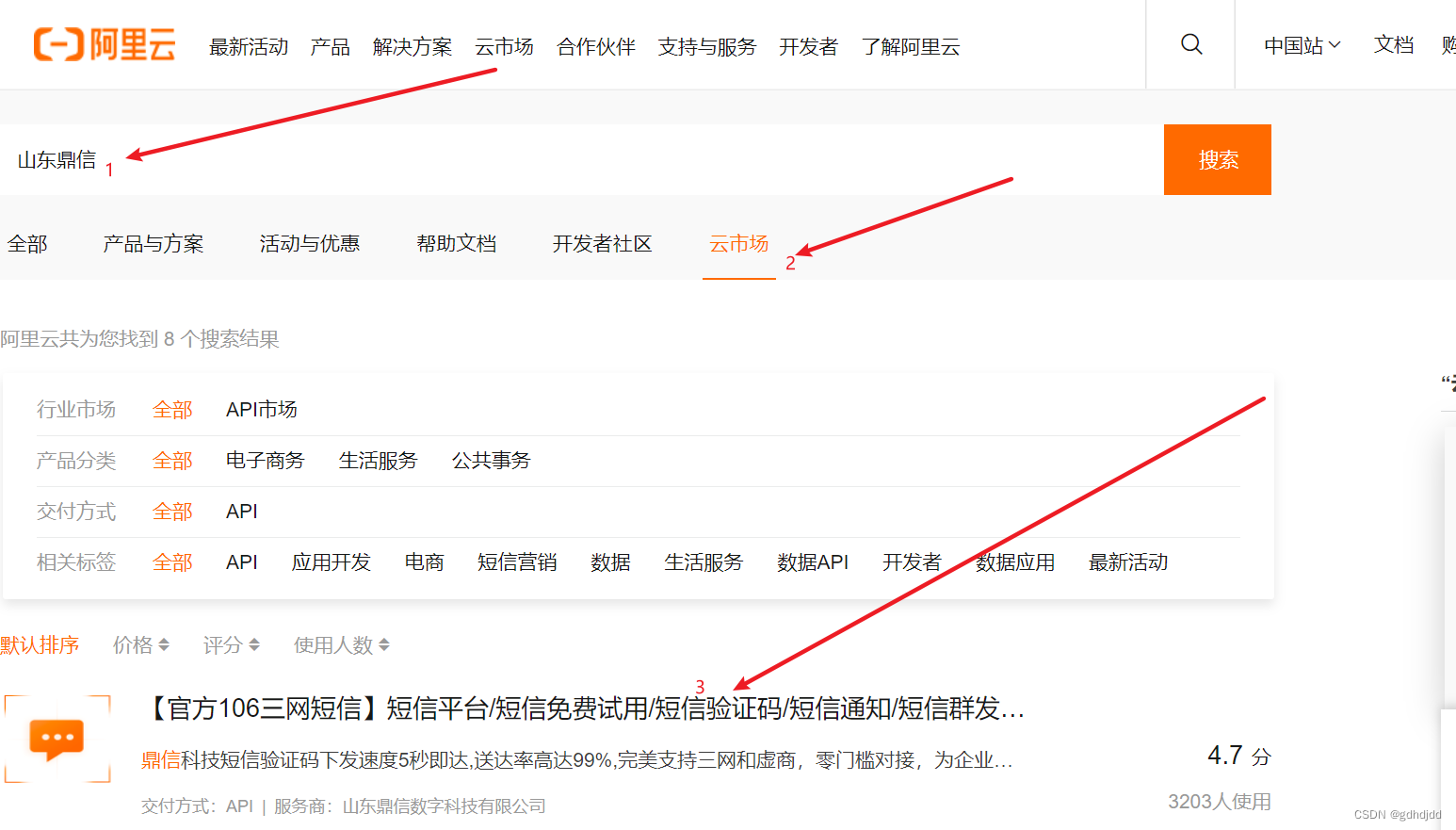Open the 官方106三网短信 product title
1456x830 pixels.
click(x=583, y=708)
